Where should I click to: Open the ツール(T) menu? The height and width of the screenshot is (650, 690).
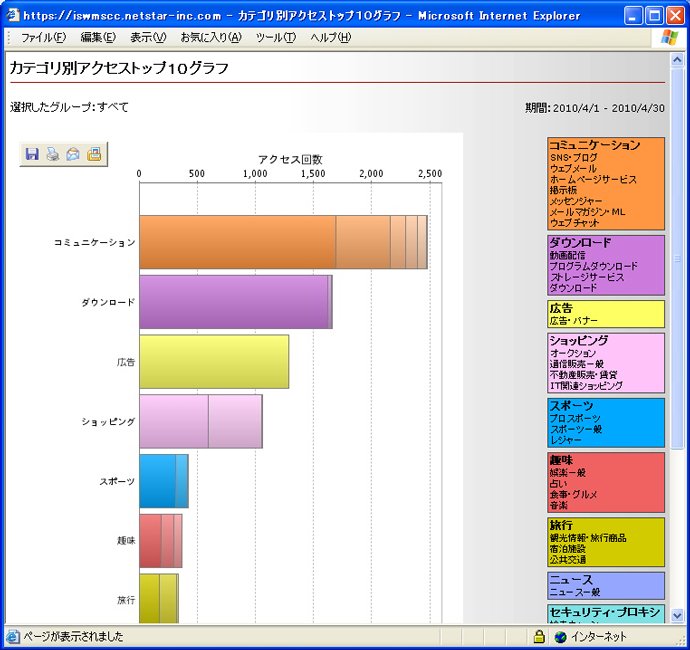pyautogui.click(x=275, y=37)
